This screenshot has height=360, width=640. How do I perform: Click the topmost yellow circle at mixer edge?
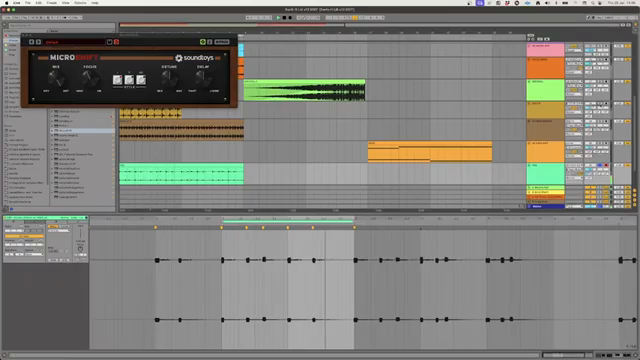[635, 190]
